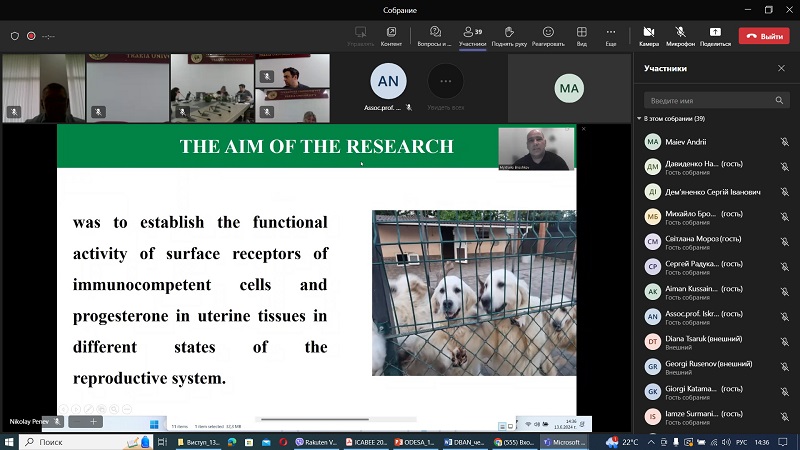Select Maiev Andrii in the participant list

pyautogui.click(x=688, y=142)
